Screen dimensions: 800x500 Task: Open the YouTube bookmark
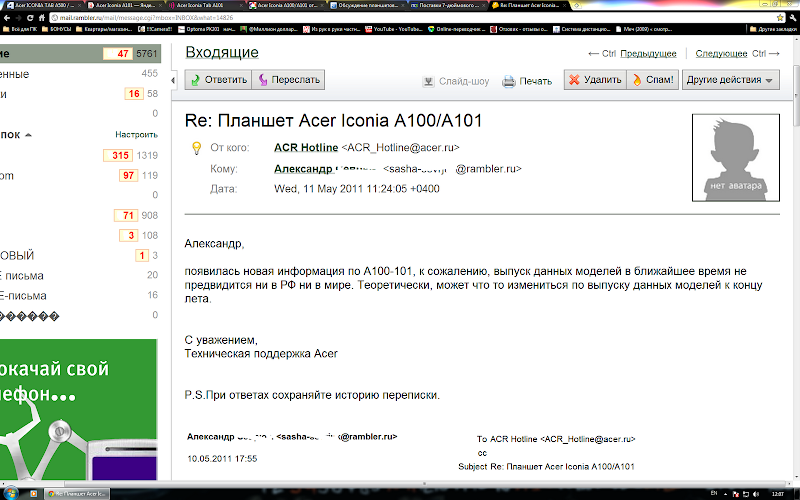pyautogui.click(x=393, y=30)
